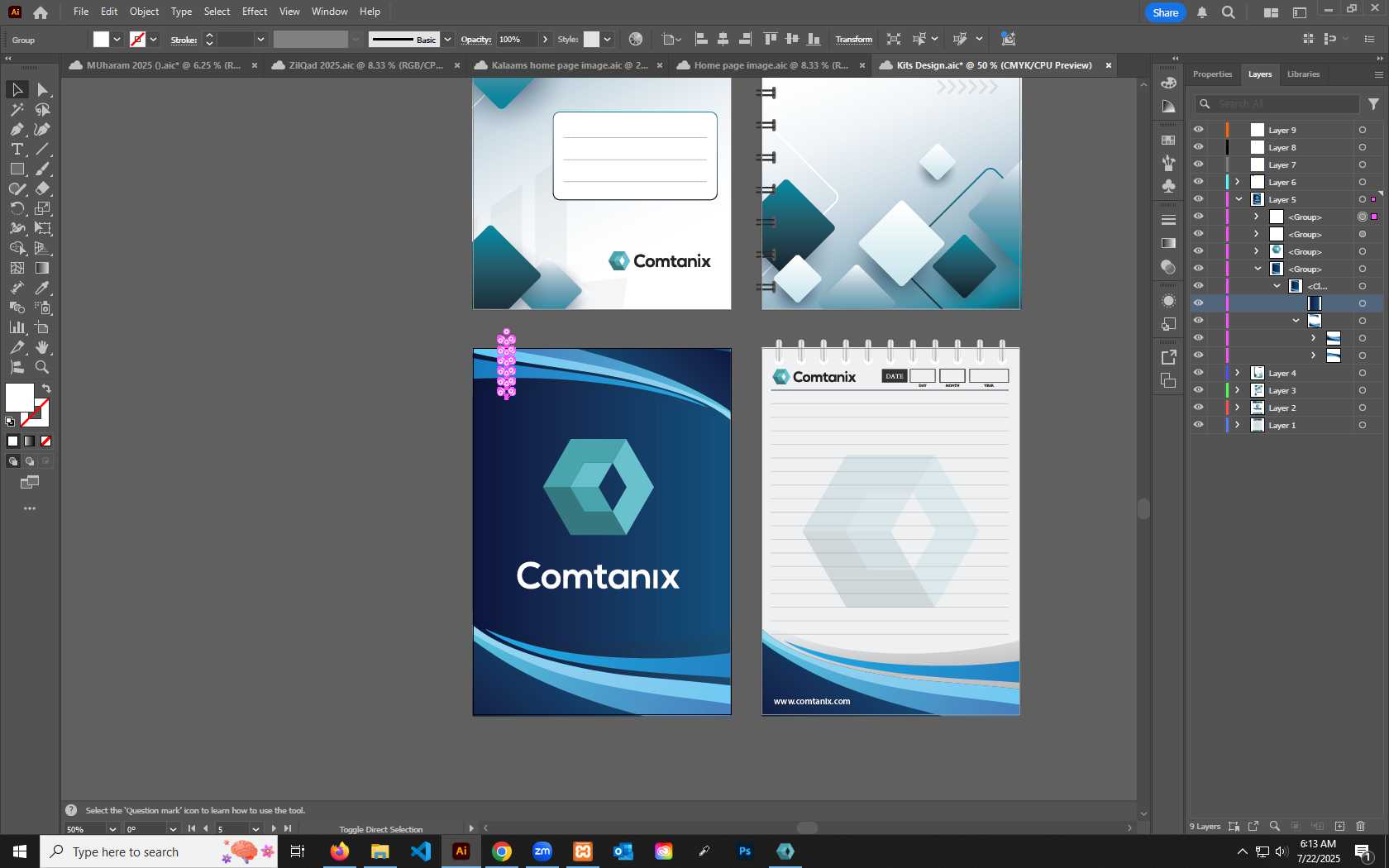Click the Recolor Artwork icon
The height and width of the screenshot is (868, 1389).
tap(635, 39)
